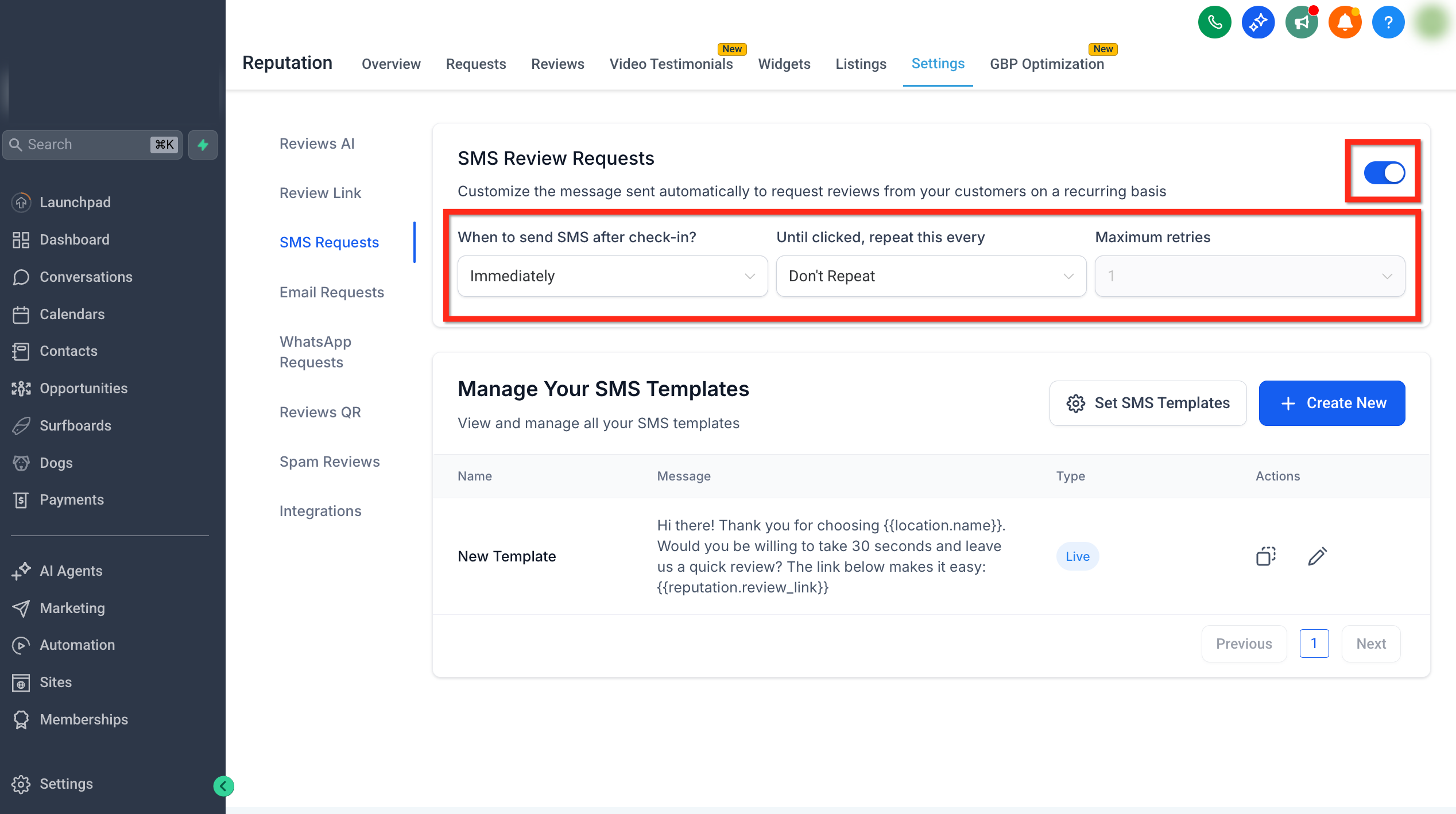Open the orange bell notifications icon
This screenshot has height=814, width=1456.
(1345, 23)
